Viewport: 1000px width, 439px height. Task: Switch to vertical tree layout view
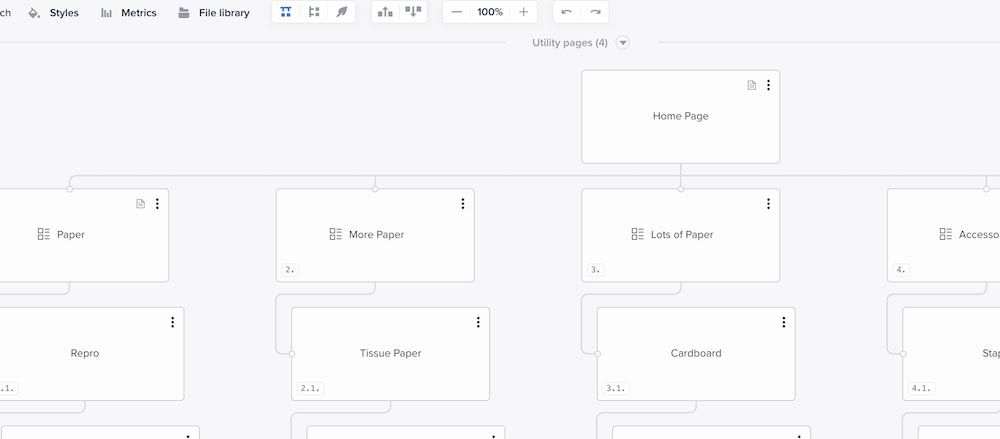point(286,12)
